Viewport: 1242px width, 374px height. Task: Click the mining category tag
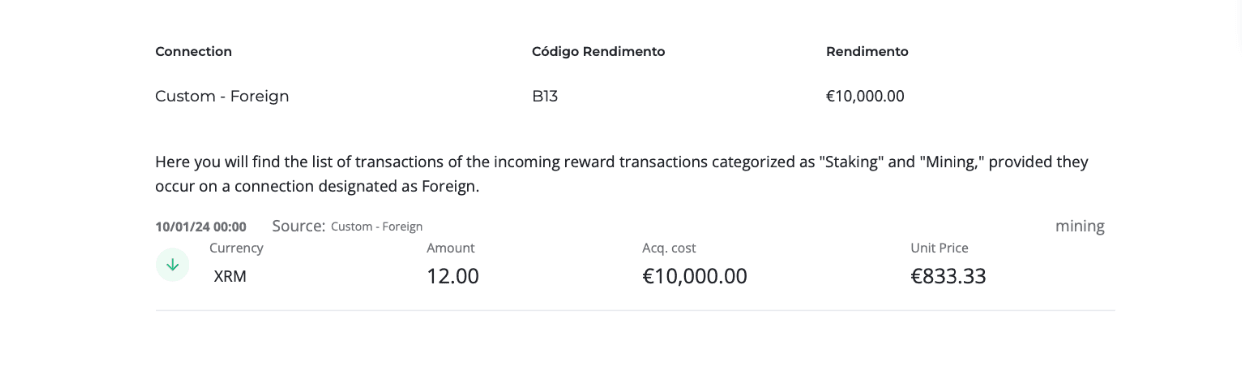click(x=1080, y=226)
